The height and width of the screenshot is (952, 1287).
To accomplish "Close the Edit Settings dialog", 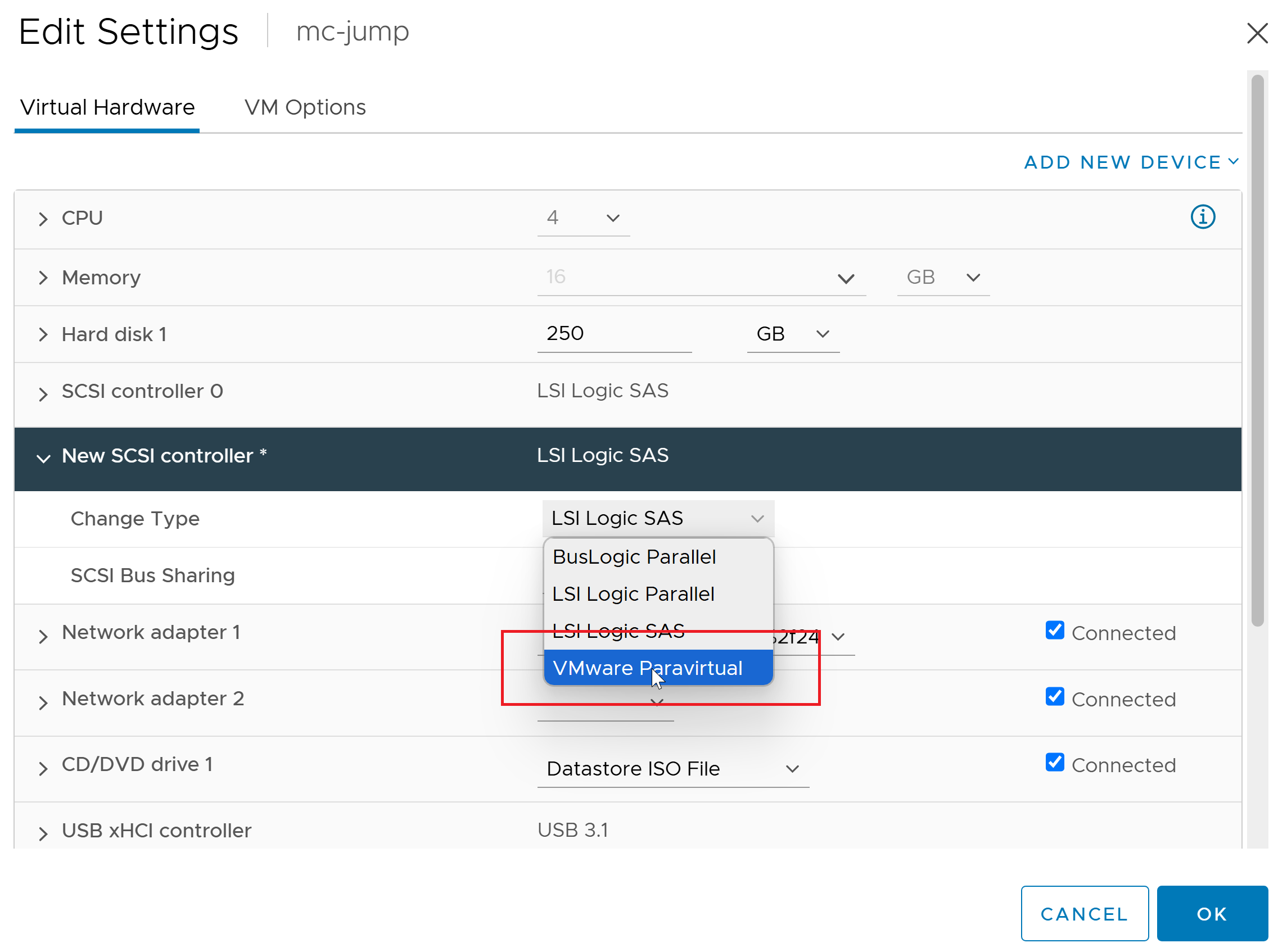I will tap(1257, 33).
